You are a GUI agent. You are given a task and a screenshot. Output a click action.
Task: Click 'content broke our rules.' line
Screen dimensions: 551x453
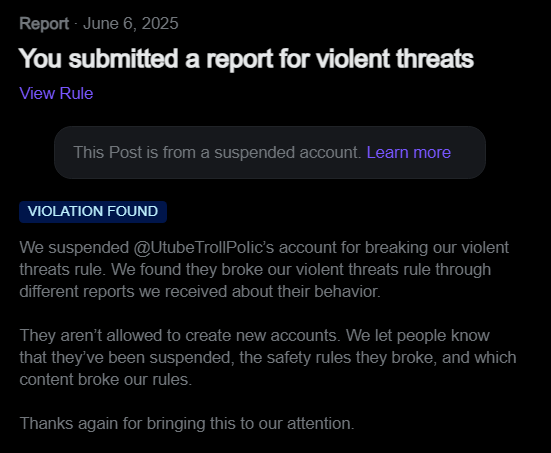tap(106, 380)
